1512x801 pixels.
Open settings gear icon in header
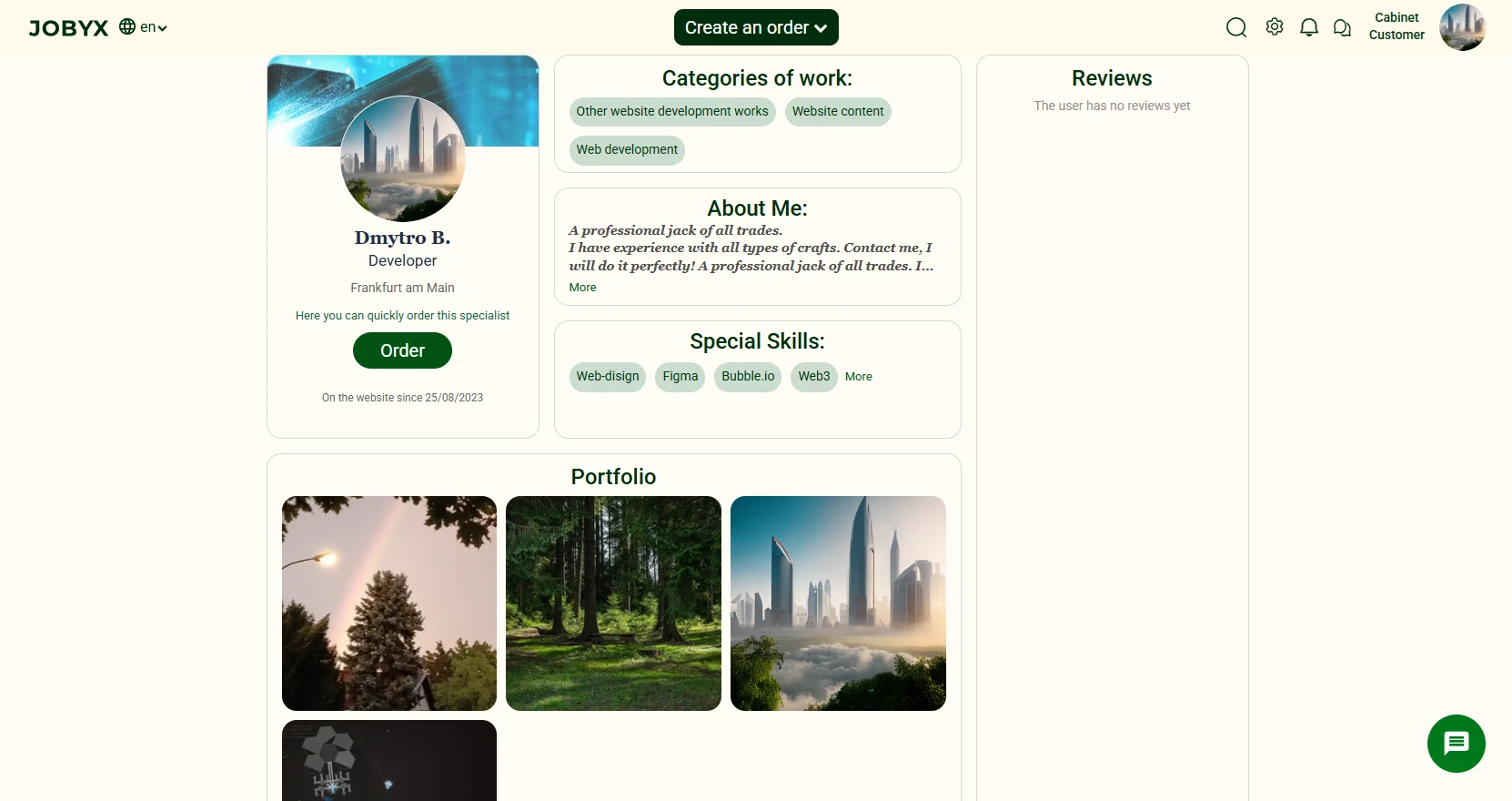pyautogui.click(x=1275, y=26)
